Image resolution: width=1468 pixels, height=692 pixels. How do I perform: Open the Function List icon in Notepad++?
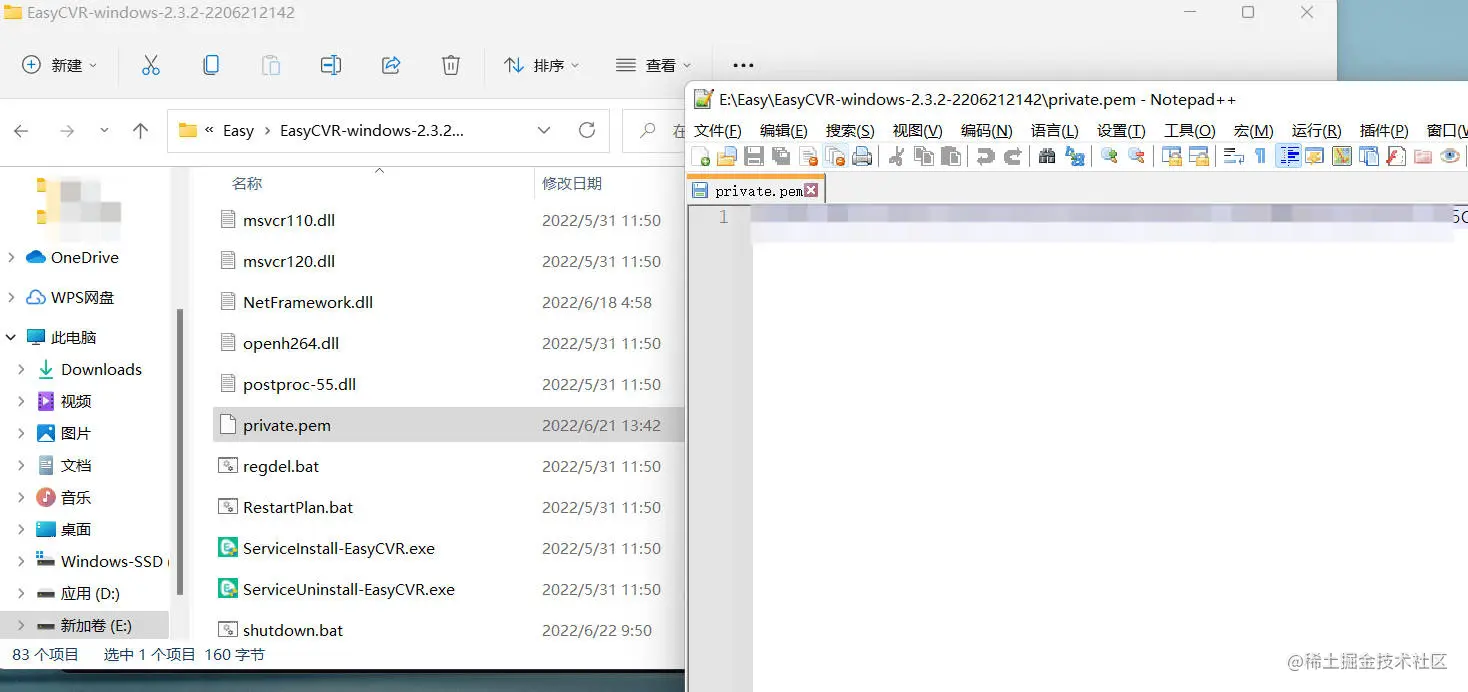1396,156
